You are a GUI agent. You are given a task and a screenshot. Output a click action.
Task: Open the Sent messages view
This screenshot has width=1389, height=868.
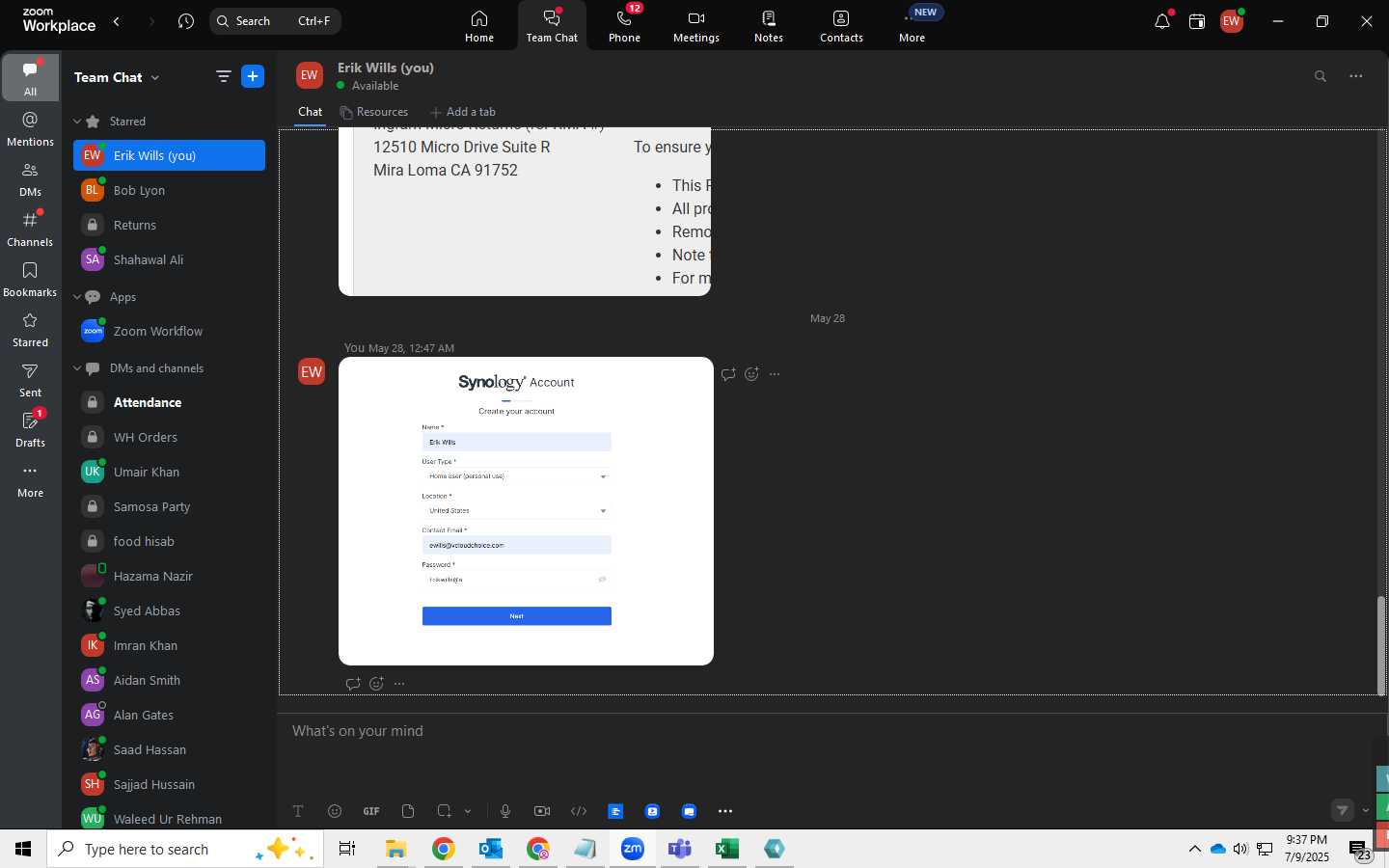click(x=30, y=380)
